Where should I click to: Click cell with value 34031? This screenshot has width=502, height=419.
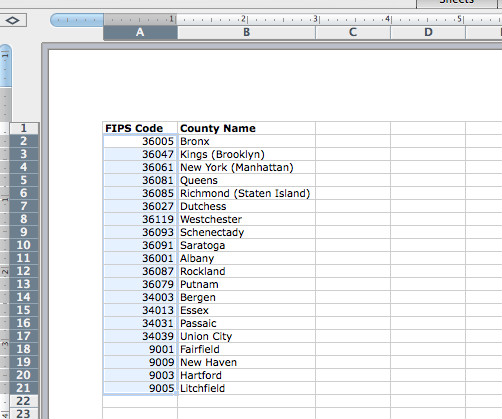pos(140,323)
